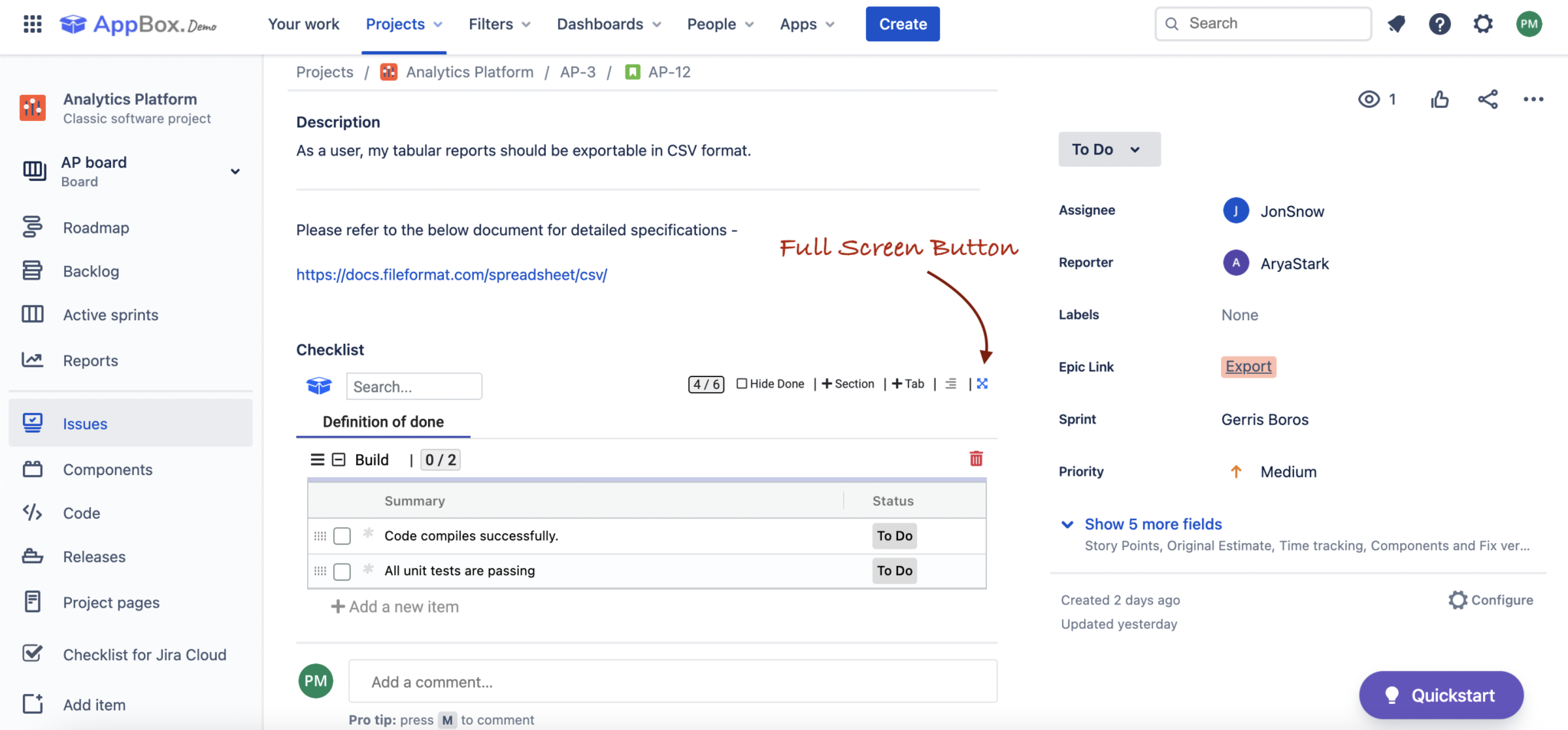Click the Export epic link label
The height and width of the screenshot is (730, 1568).
click(x=1248, y=367)
